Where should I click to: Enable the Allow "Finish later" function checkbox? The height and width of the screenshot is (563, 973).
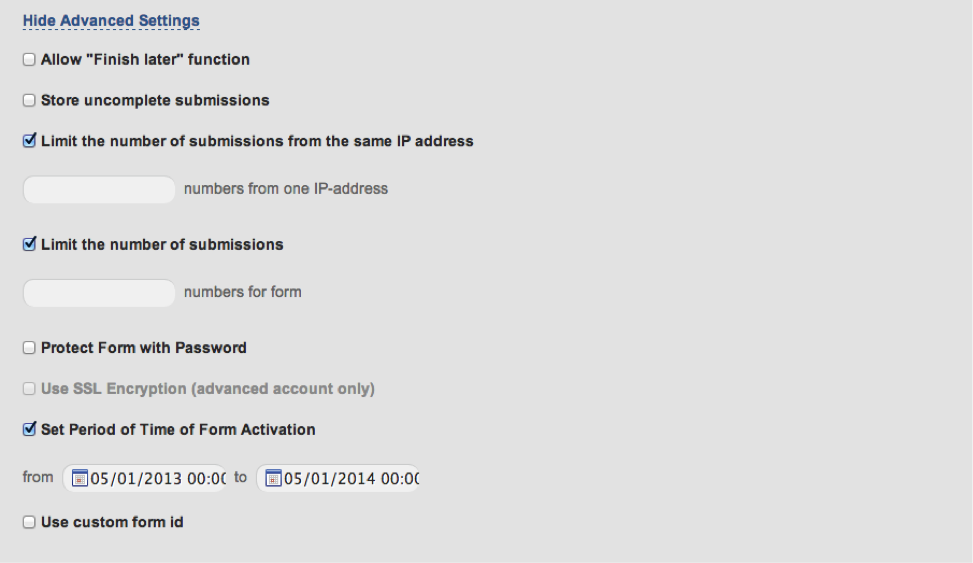(29, 60)
